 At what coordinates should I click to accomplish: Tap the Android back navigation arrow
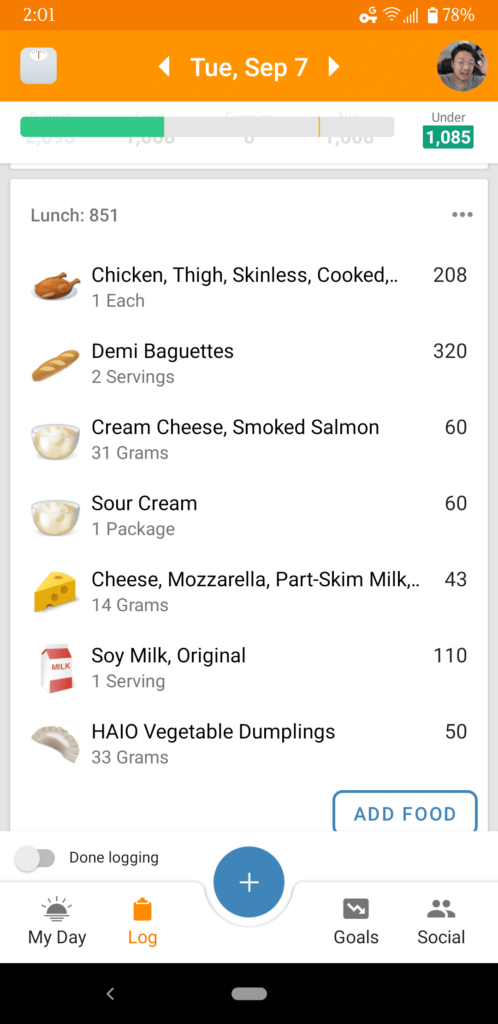click(110, 994)
